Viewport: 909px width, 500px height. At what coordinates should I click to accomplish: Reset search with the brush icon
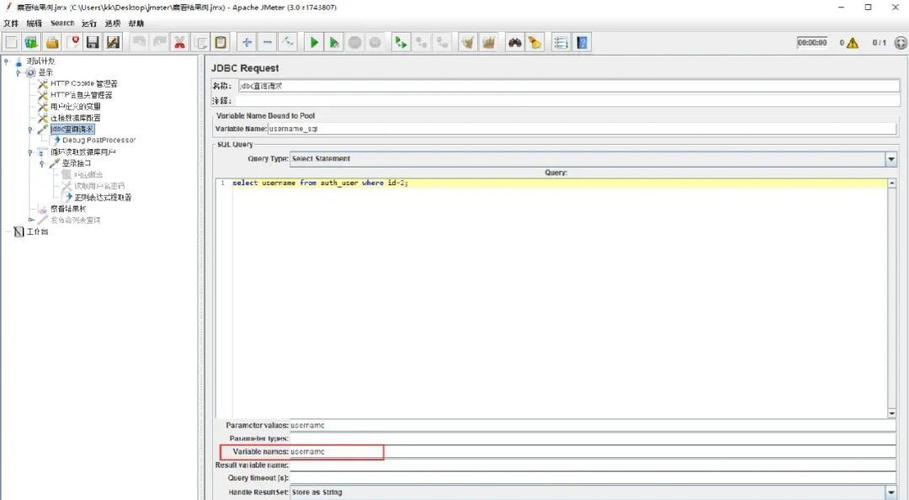535,42
